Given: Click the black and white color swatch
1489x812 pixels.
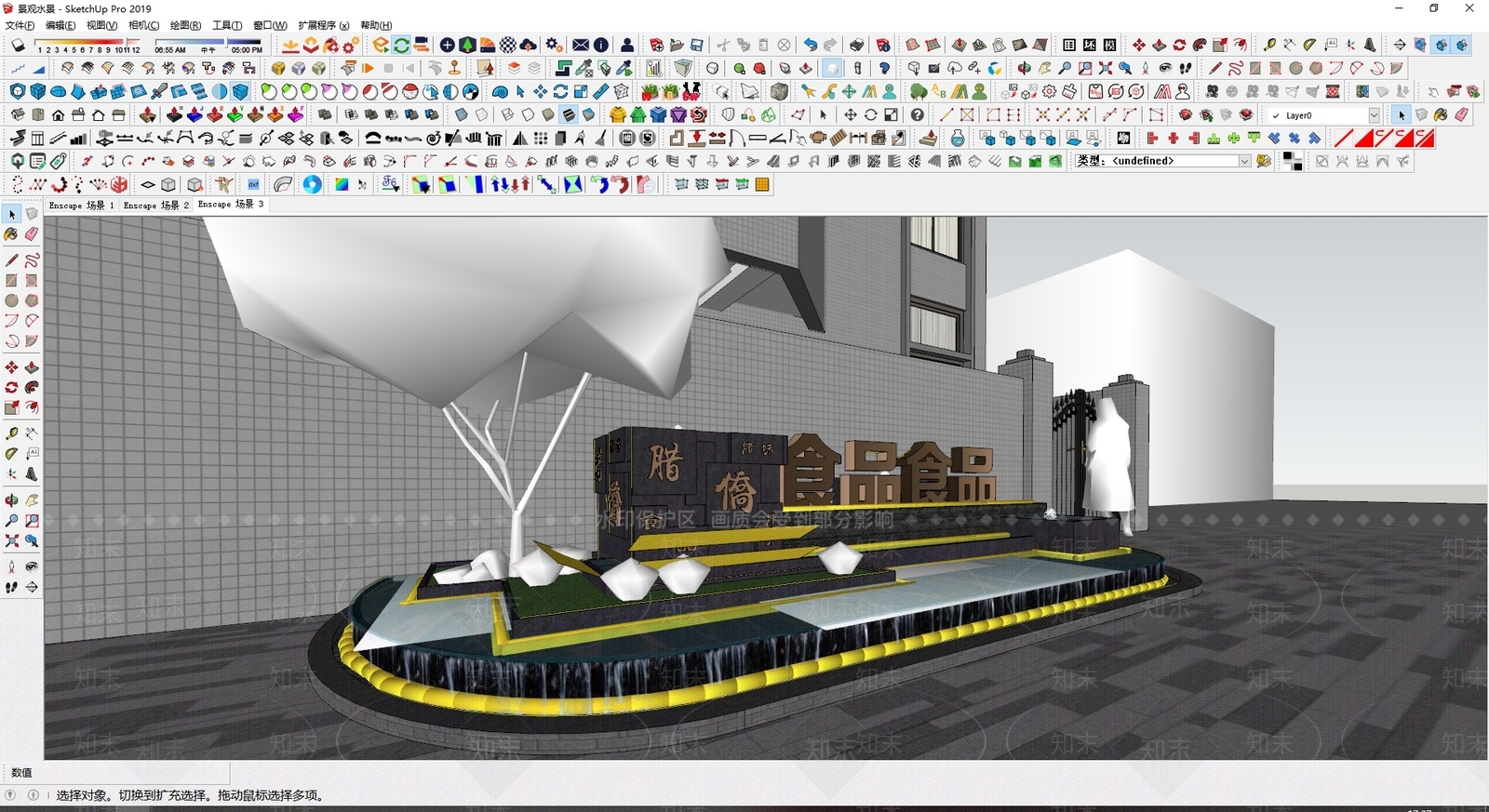Looking at the screenshot, I should 1292,162.
